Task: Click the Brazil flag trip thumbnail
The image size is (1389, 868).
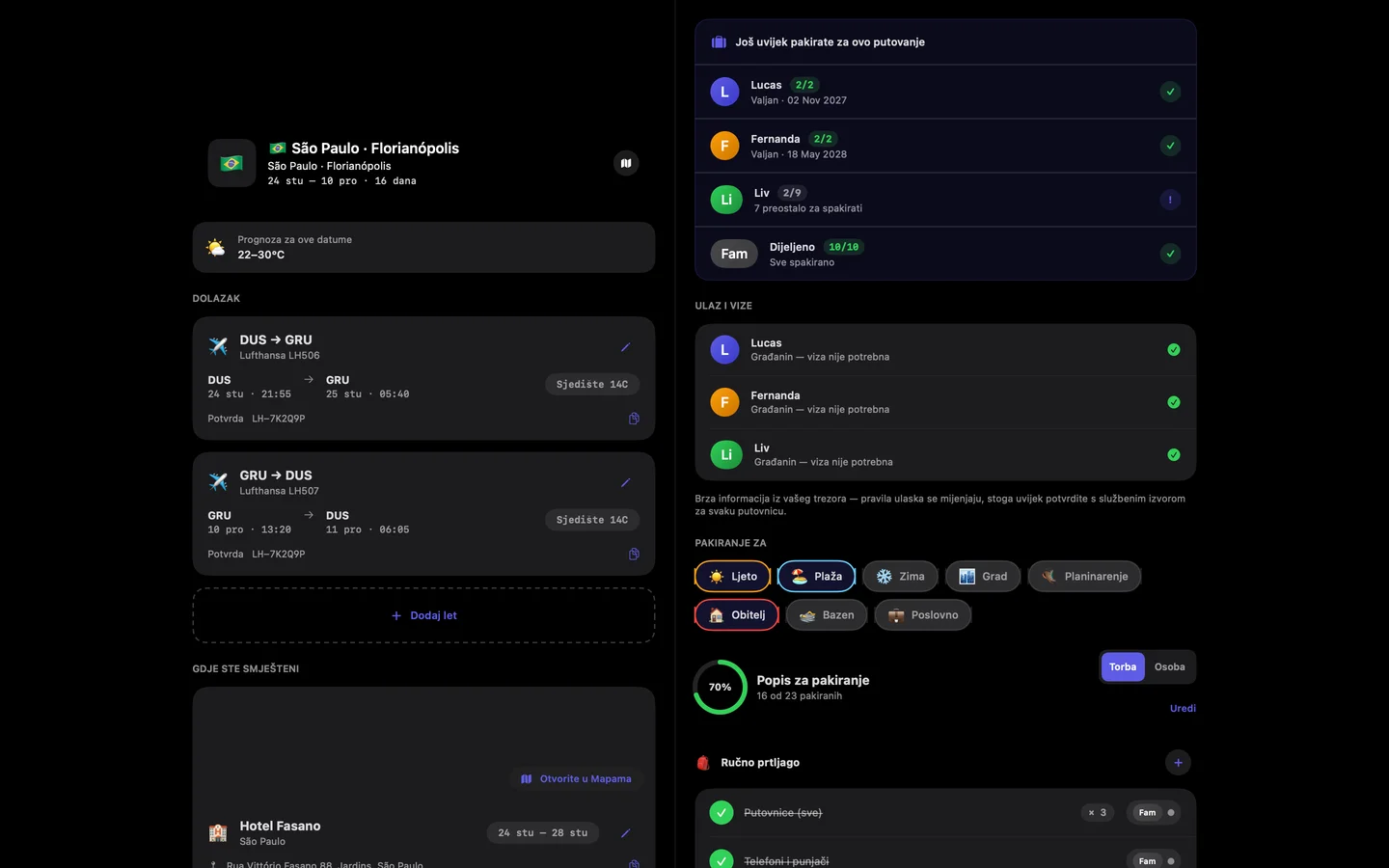Action: click(x=231, y=163)
